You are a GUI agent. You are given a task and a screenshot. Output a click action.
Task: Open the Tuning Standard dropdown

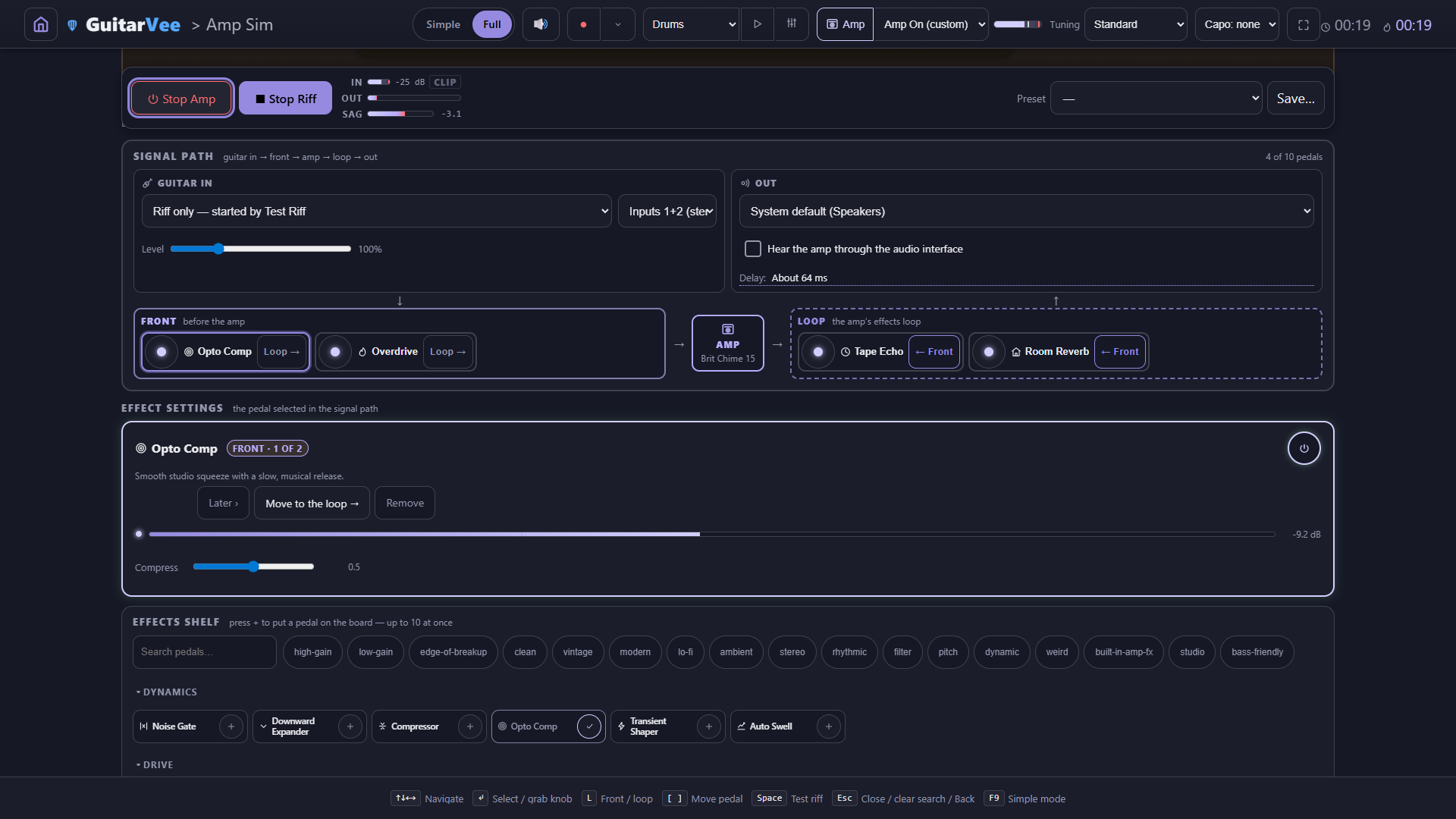pos(1136,24)
